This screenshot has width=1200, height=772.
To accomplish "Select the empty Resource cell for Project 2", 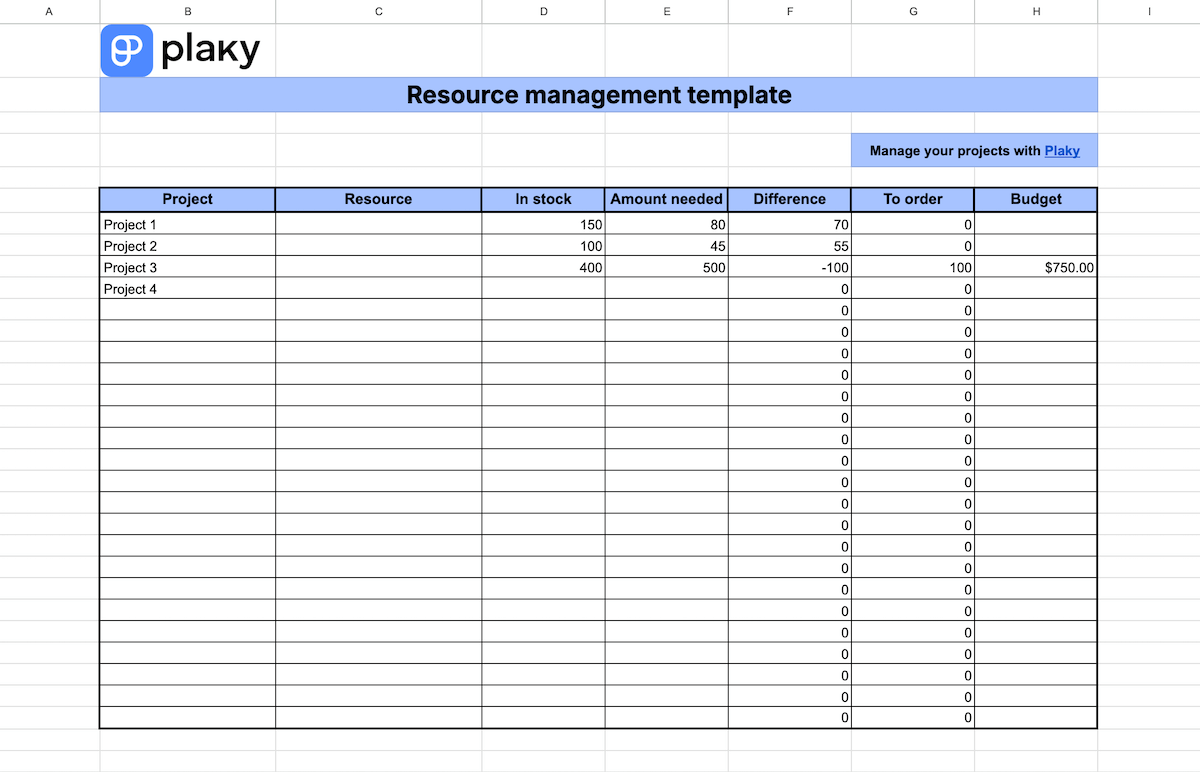I will click(x=378, y=246).
